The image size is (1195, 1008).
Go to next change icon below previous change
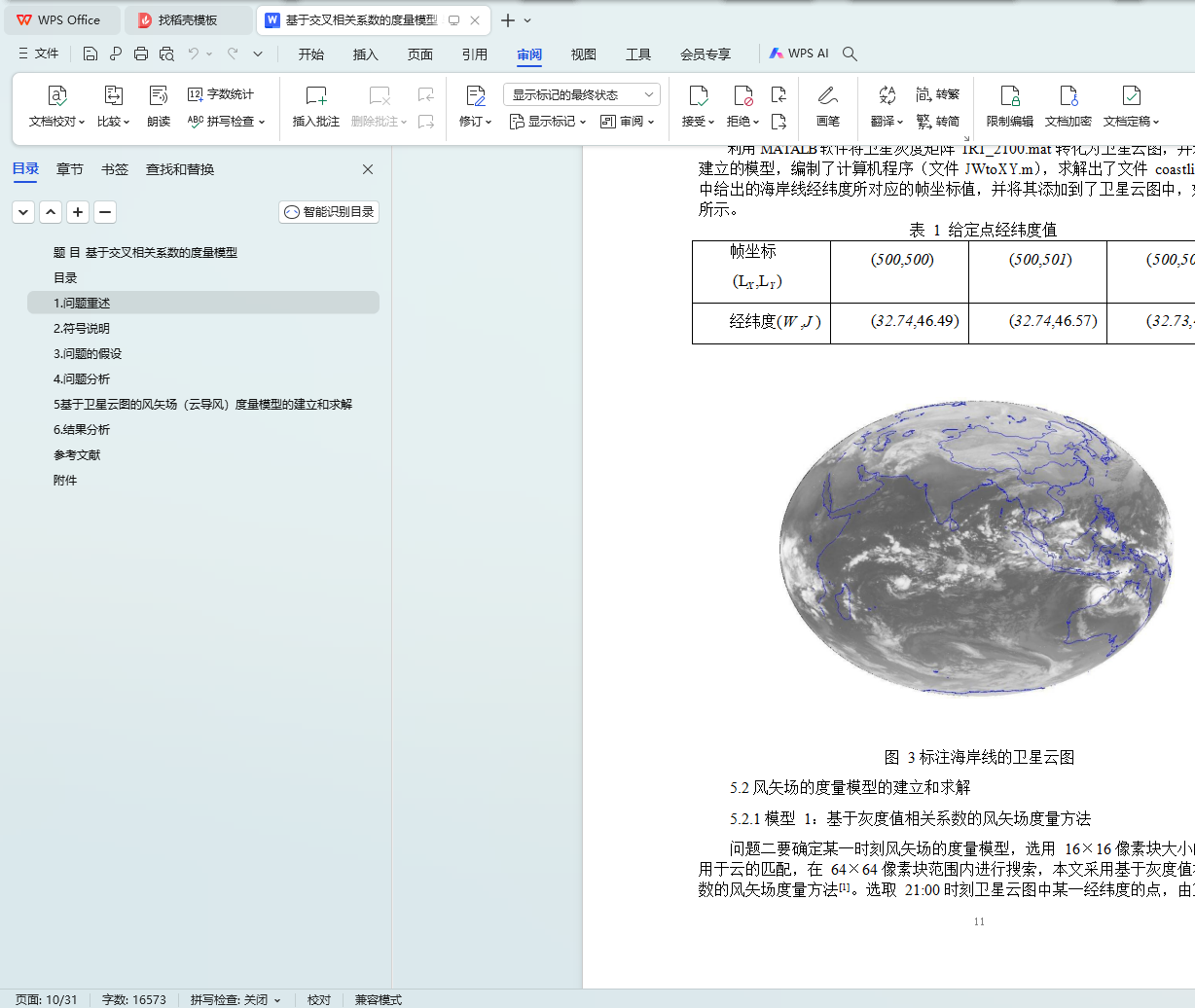(779, 122)
